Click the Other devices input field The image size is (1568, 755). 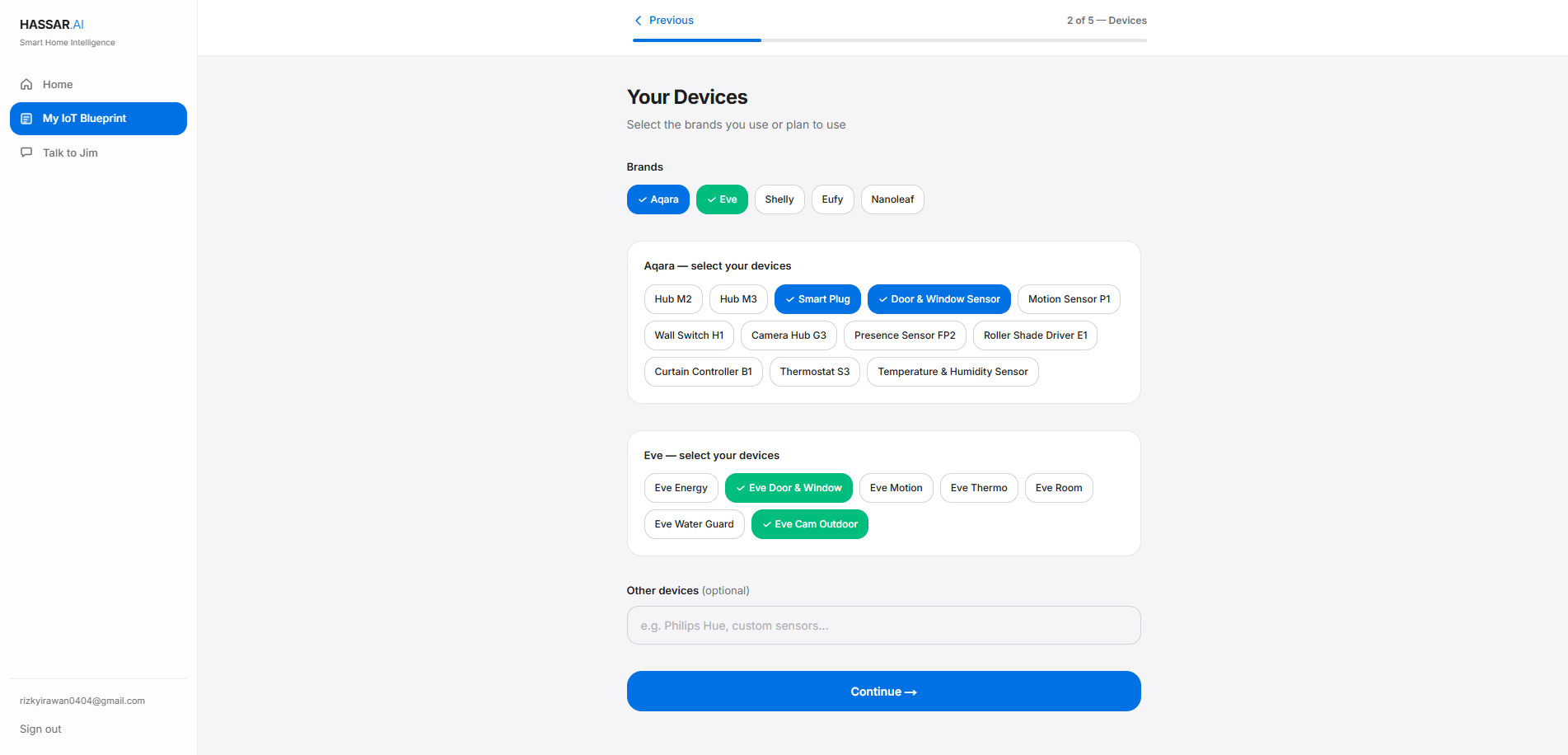883,626
